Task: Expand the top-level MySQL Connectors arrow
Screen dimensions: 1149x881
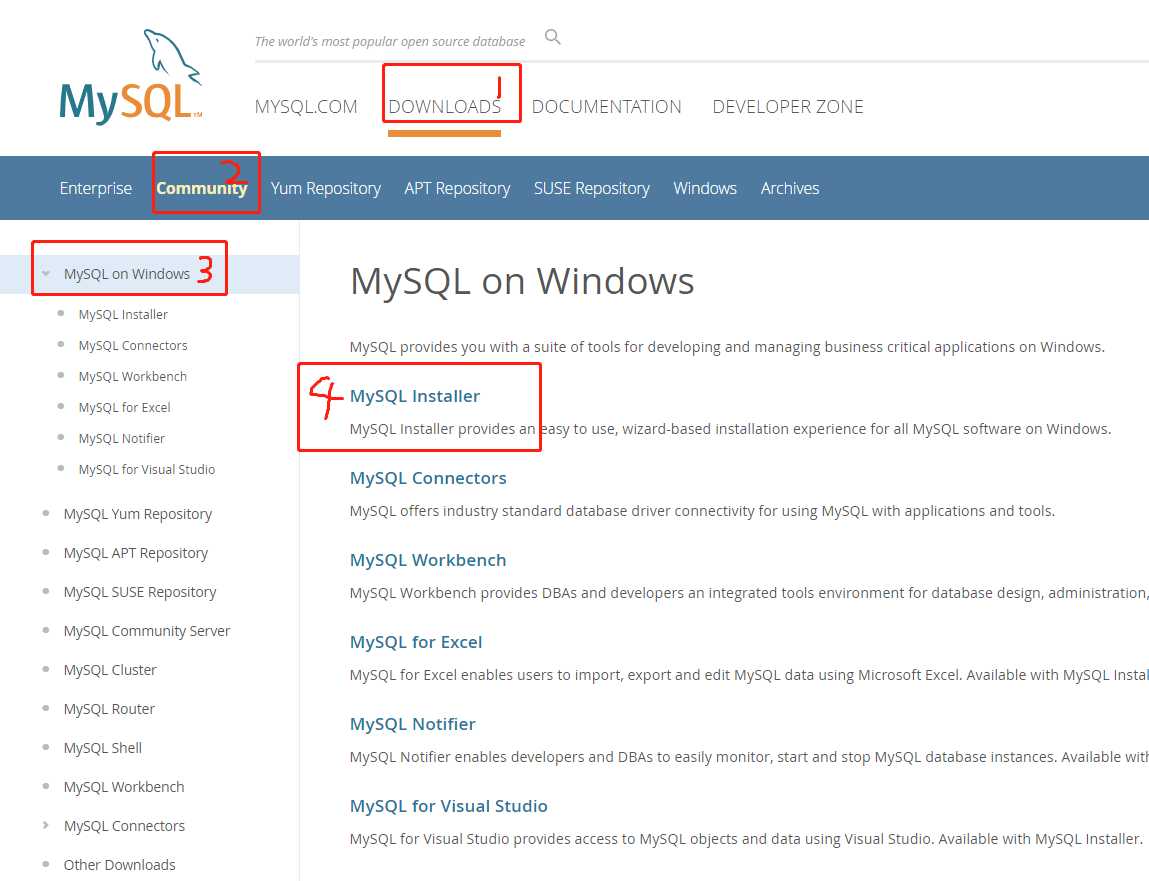Action: (45, 825)
